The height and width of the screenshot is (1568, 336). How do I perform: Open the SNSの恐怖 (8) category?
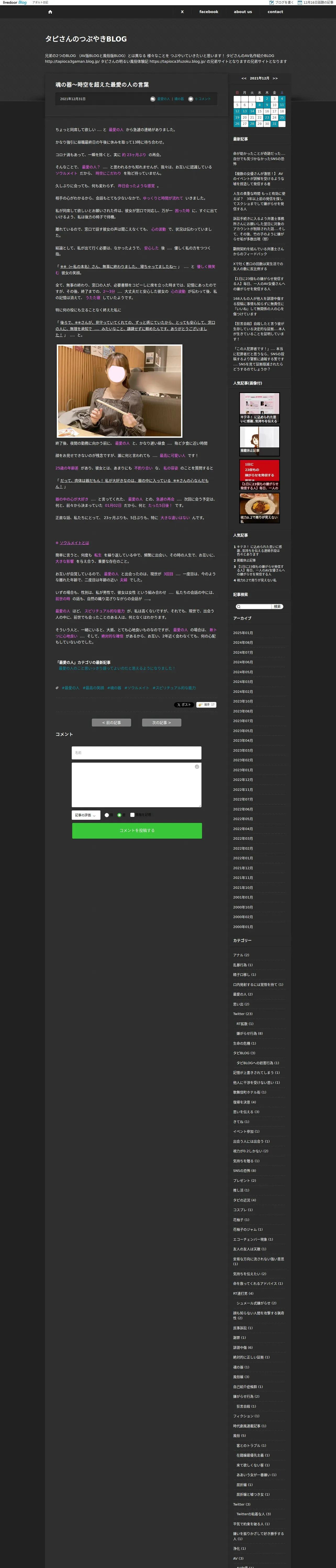coord(244,1171)
